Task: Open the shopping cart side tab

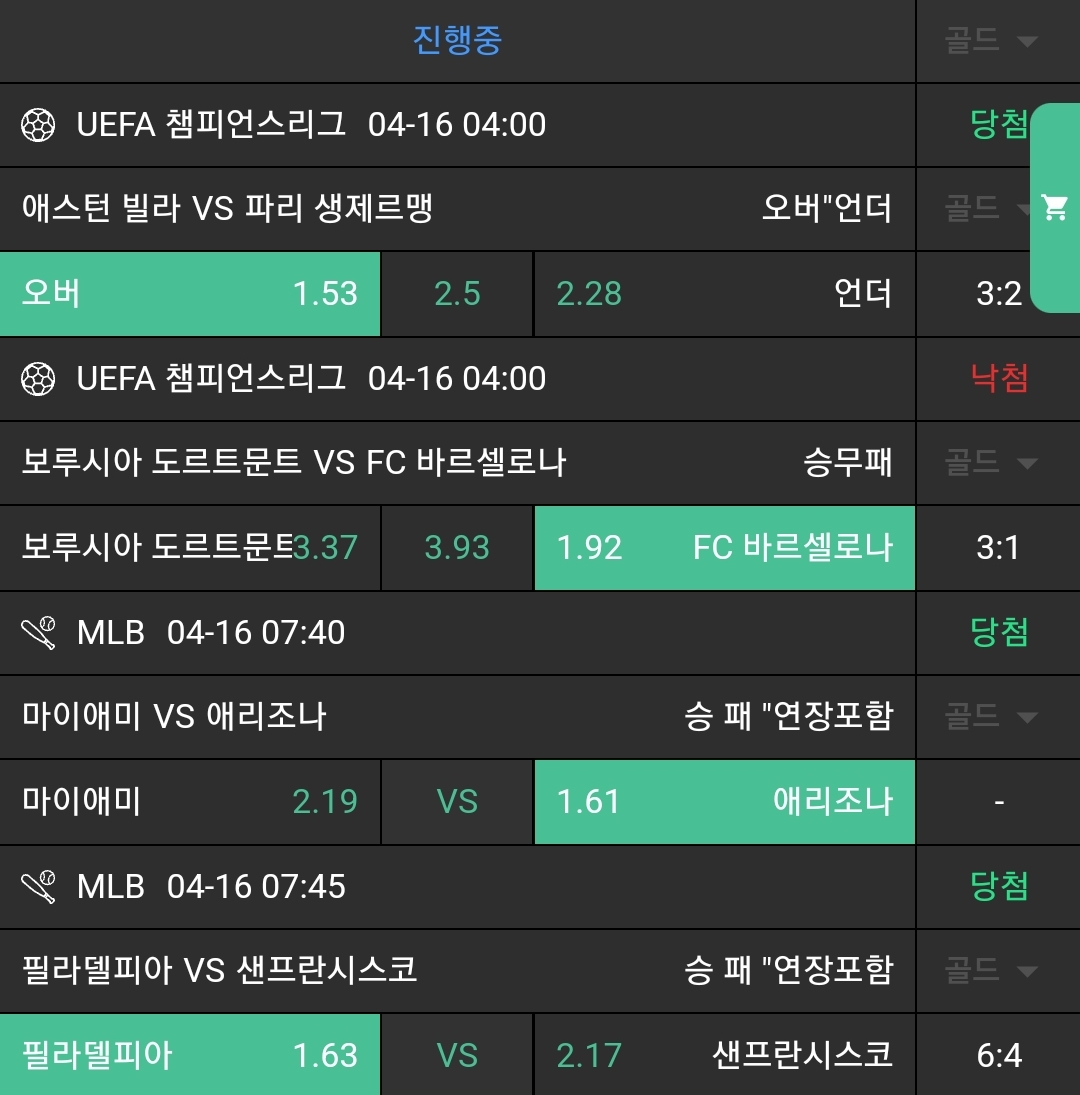Action: (x=1054, y=208)
